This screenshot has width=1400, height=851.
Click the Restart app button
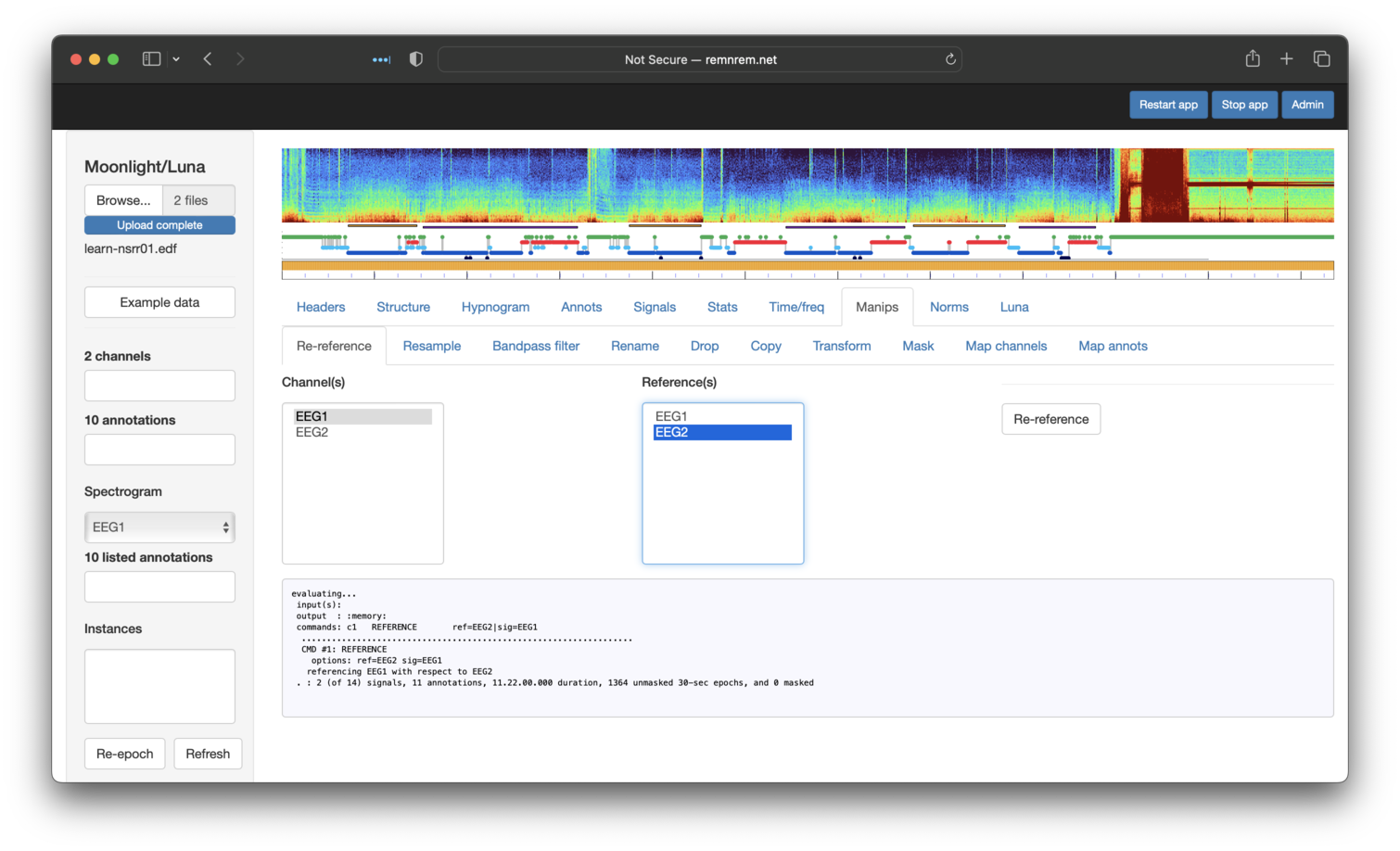[x=1167, y=105]
